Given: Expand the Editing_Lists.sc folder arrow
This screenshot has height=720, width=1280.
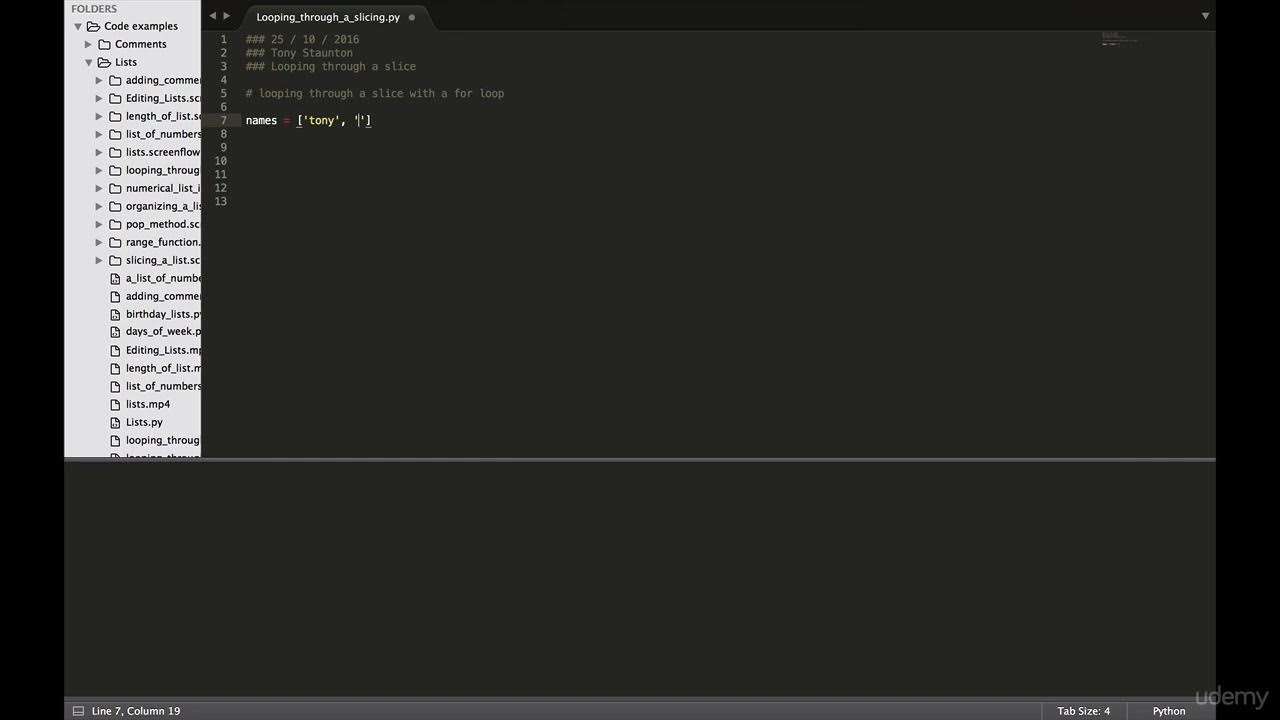Looking at the screenshot, I should pyautogui.click(x=99, y=98).
